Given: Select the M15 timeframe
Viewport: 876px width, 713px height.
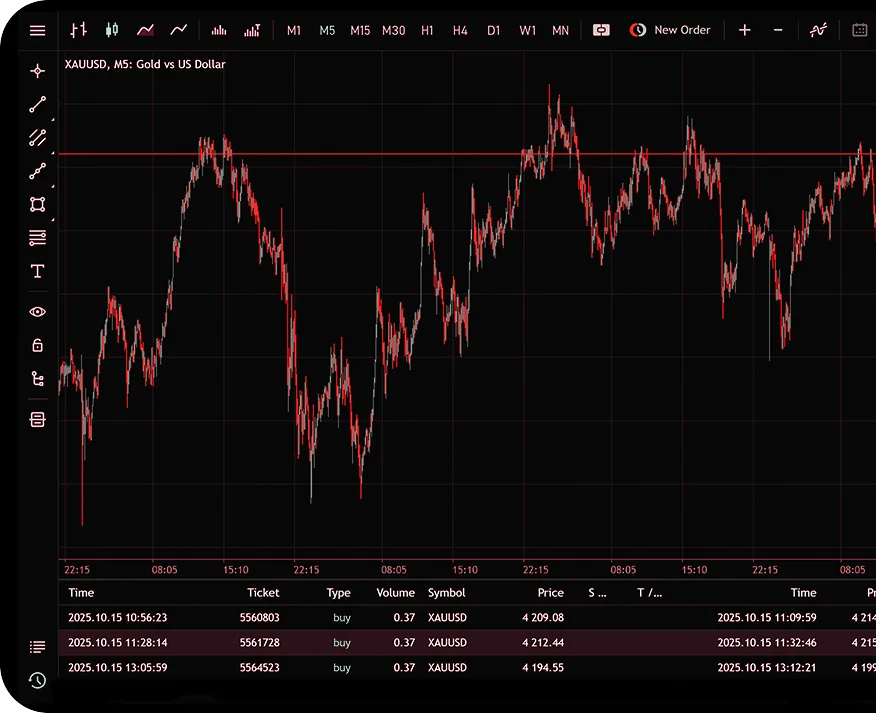Looking at the screenshot, I should point(360,30).
